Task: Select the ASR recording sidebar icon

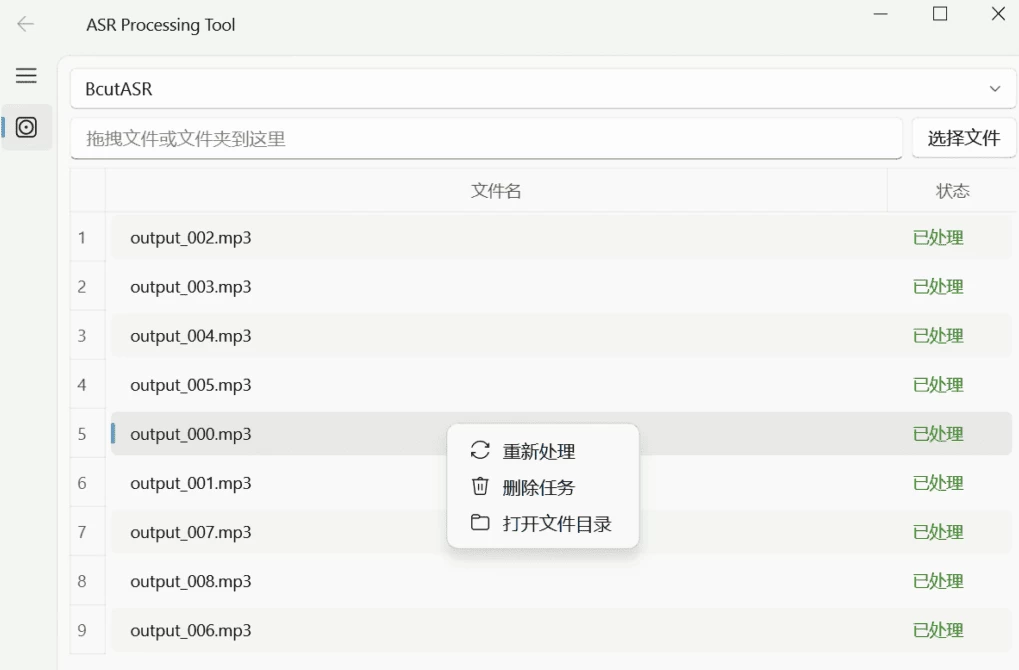Action: (27, 127)
